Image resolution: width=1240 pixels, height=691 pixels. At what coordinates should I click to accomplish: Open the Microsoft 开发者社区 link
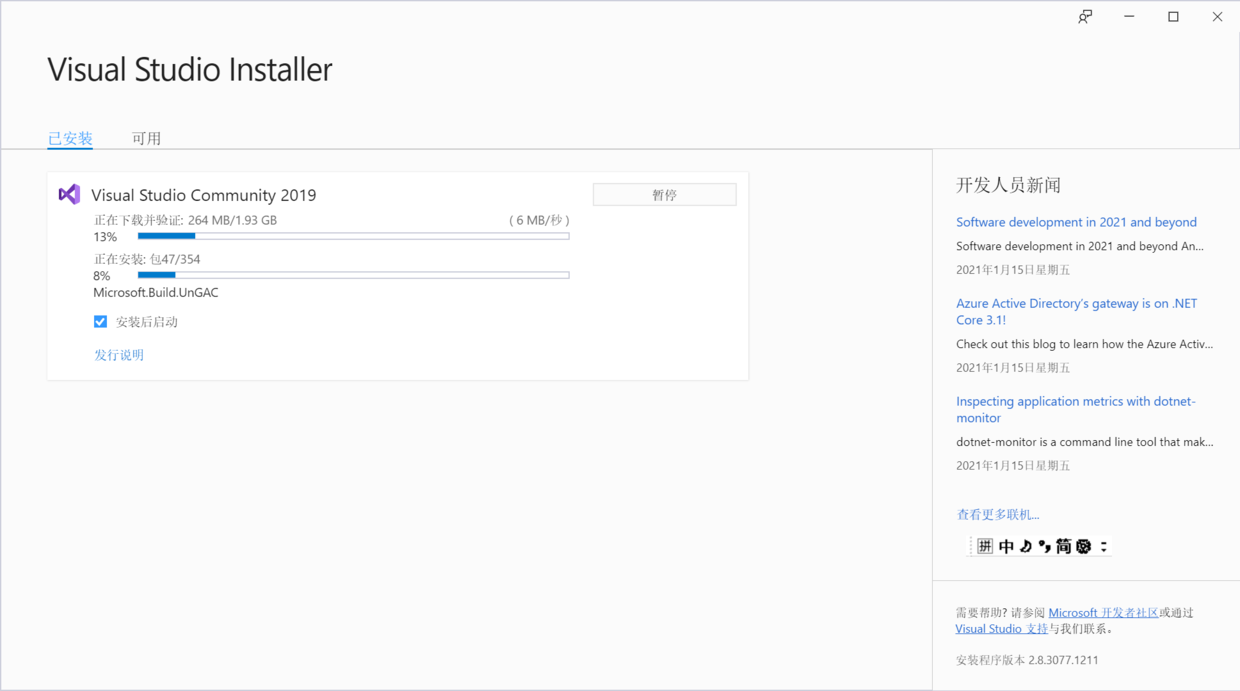tap(1103, 613)
